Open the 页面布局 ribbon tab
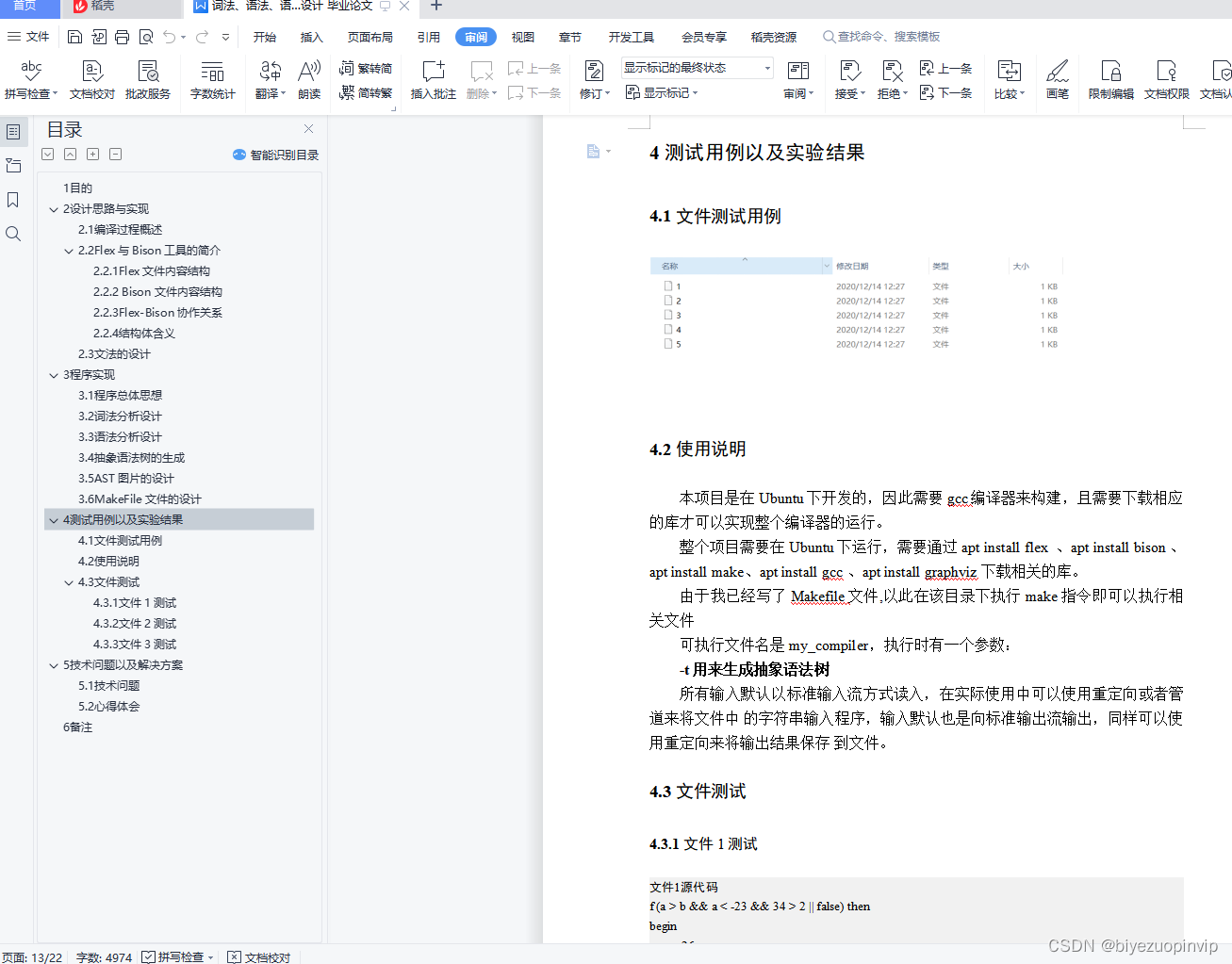 click(370, 37)
